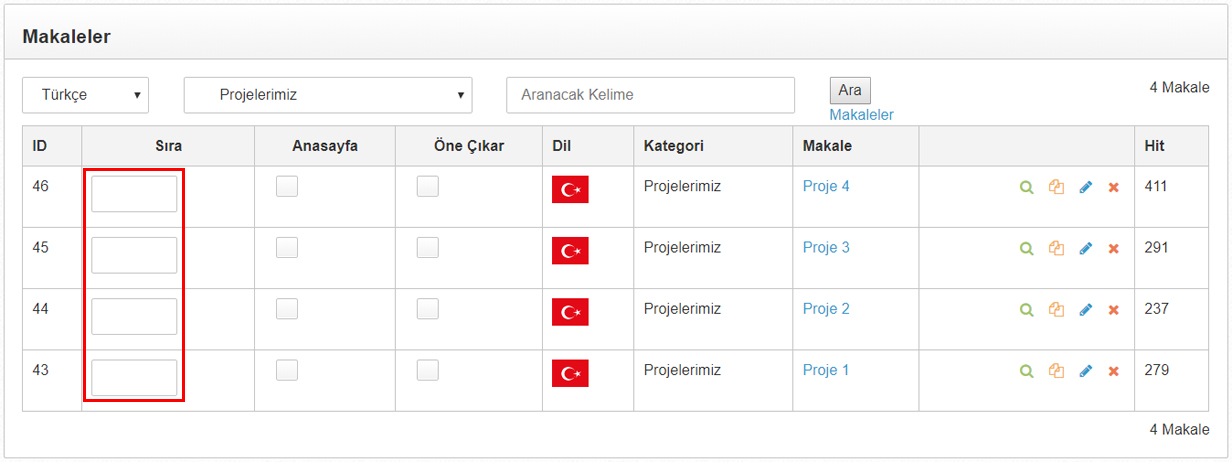Click the edit pencil icon for Proje 4
This screenshot has height=476, width=1232.
pyautogui.click(x=1086, y=187)
